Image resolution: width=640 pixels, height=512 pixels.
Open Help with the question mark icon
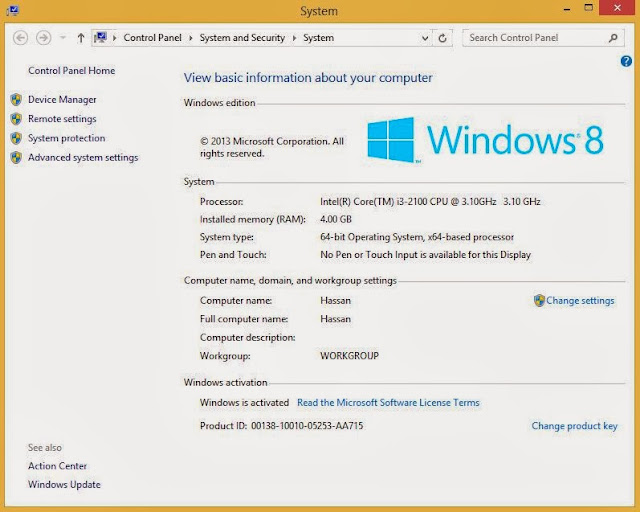[626, 61]
